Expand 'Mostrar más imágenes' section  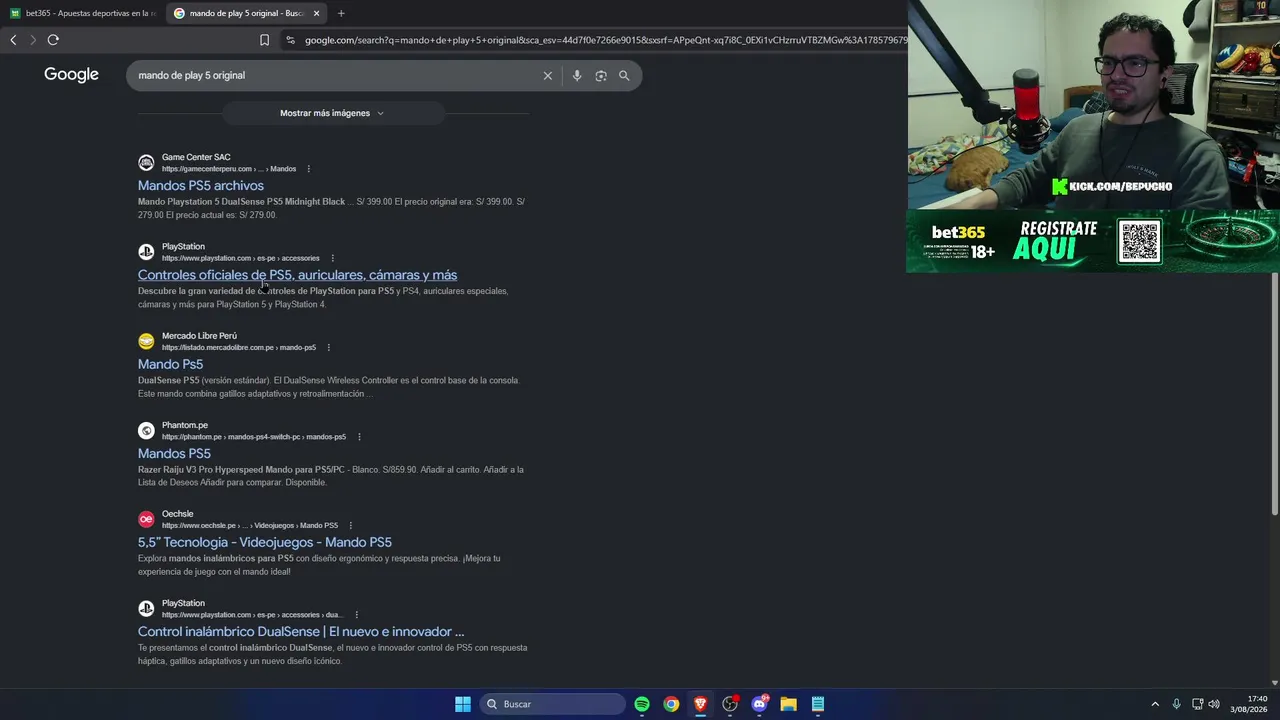pyautogui.click(x=333, y=113)
